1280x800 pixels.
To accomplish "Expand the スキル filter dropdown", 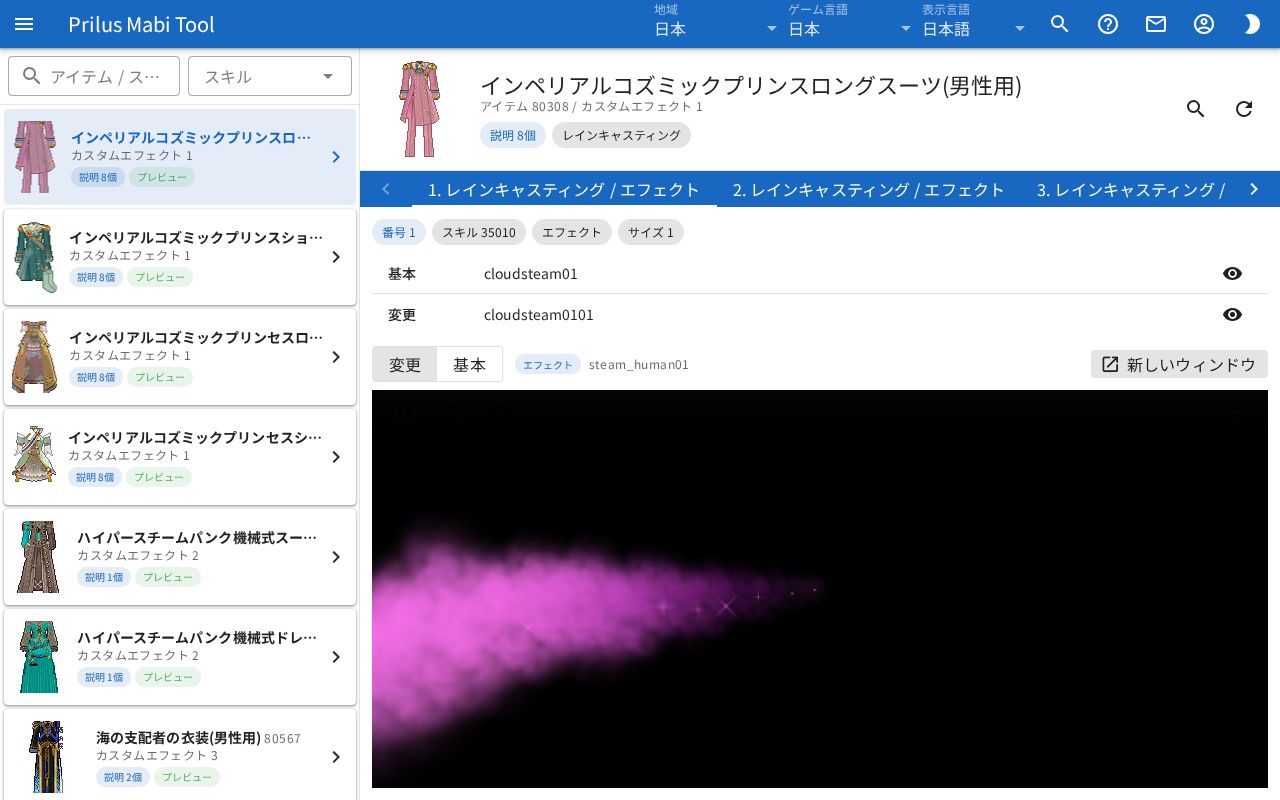I will click(270, 76).
